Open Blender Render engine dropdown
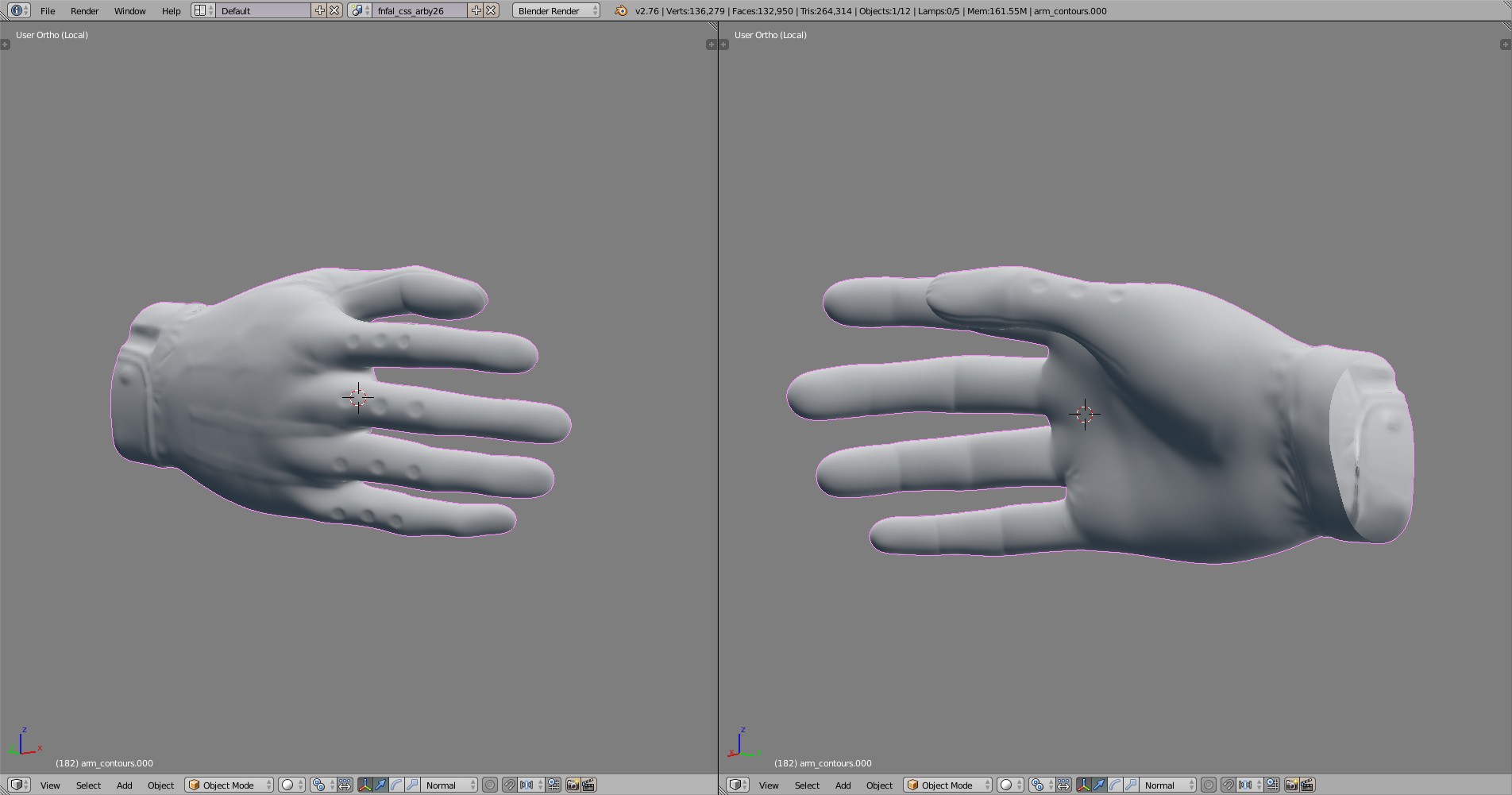Image resolution: width=1512 pixels, height=795 pixels. tap(556, 10)
